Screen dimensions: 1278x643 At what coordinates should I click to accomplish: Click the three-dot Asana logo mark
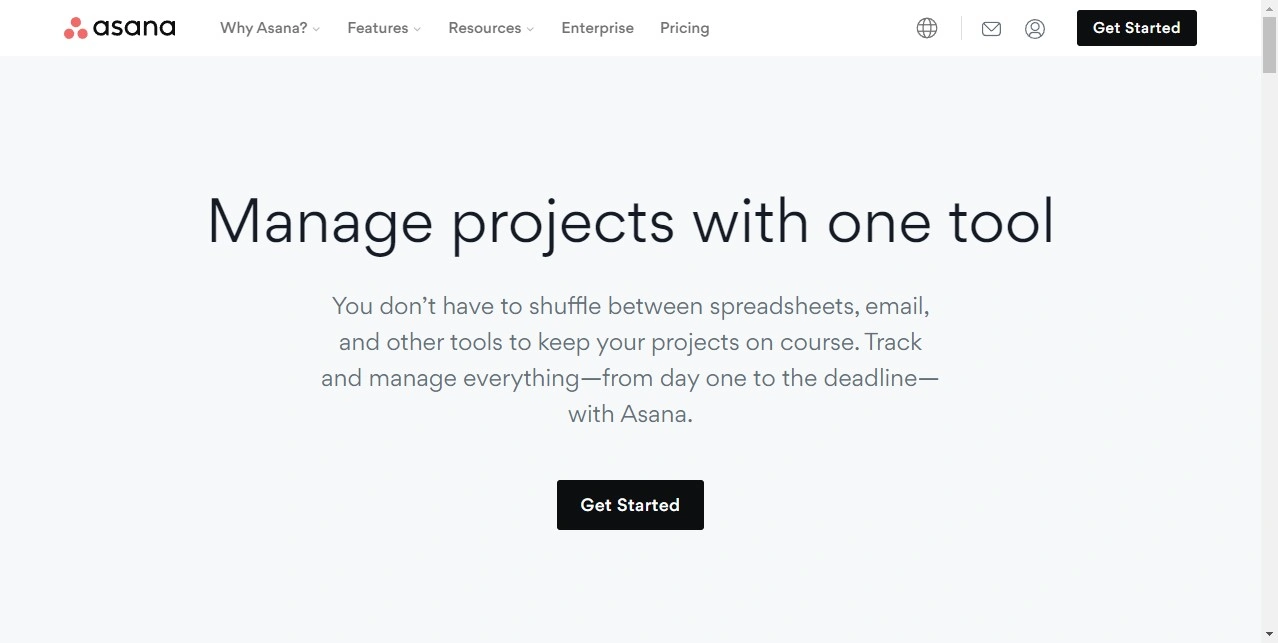74,27
